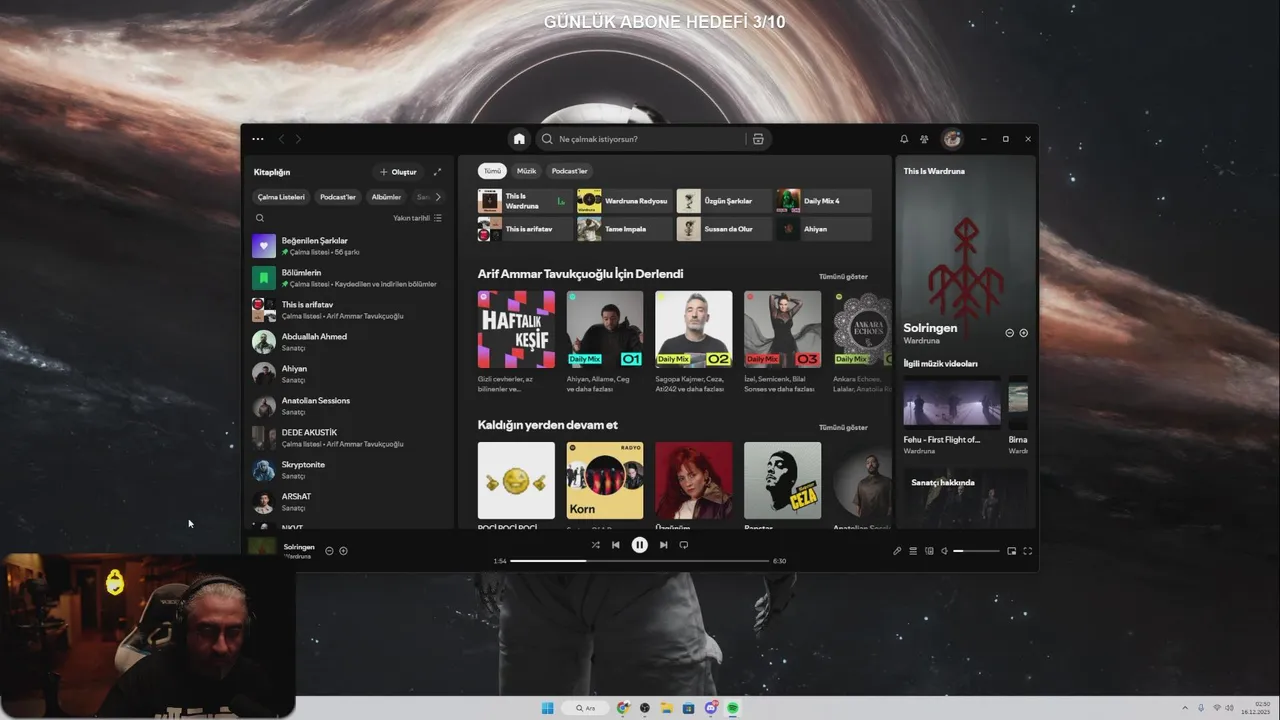The image size is (1280, 720).
Task: Open Friend Activity icon
Action: pos(924,139)
